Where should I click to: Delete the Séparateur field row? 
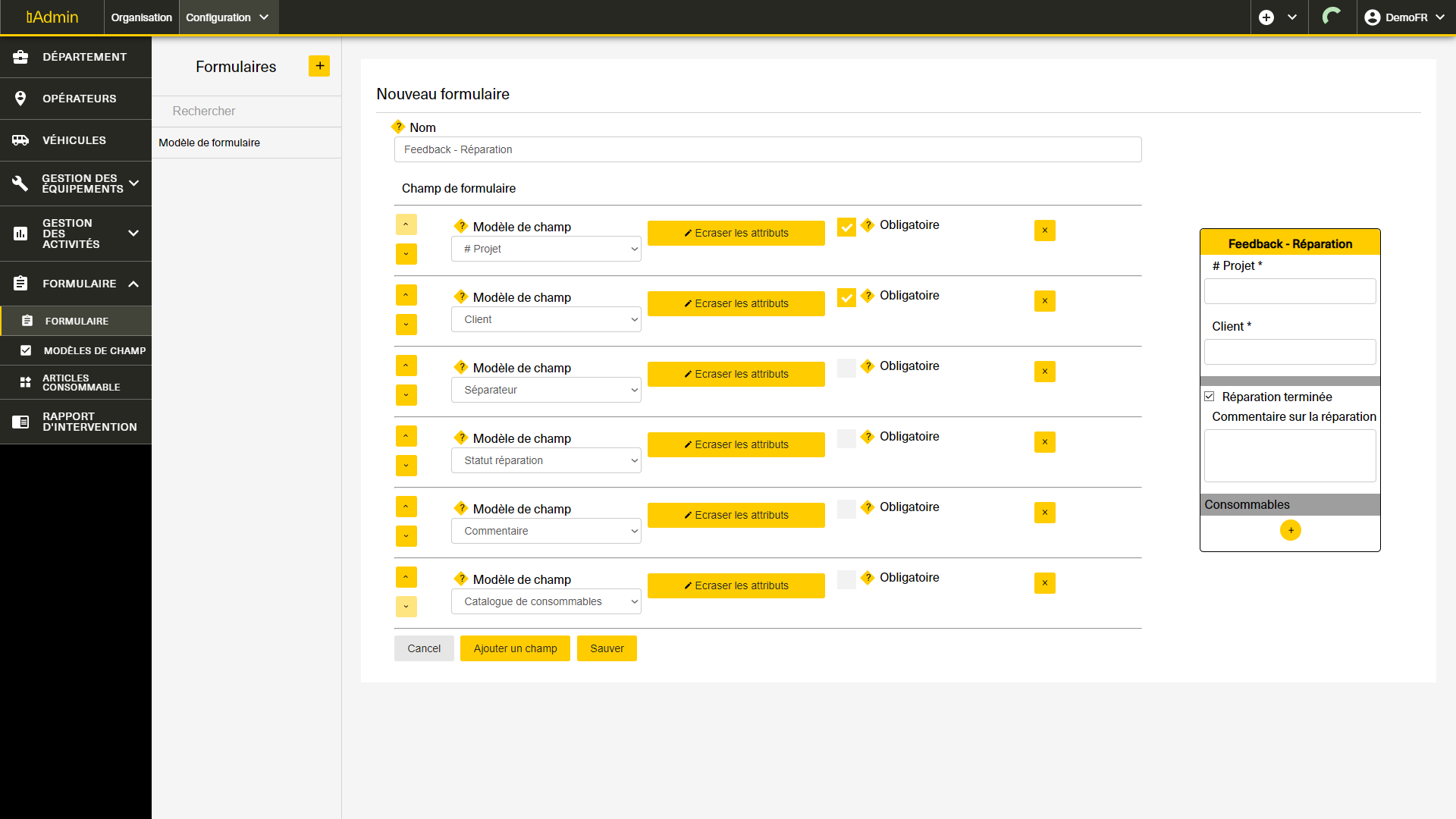(x=1044, y=372)
